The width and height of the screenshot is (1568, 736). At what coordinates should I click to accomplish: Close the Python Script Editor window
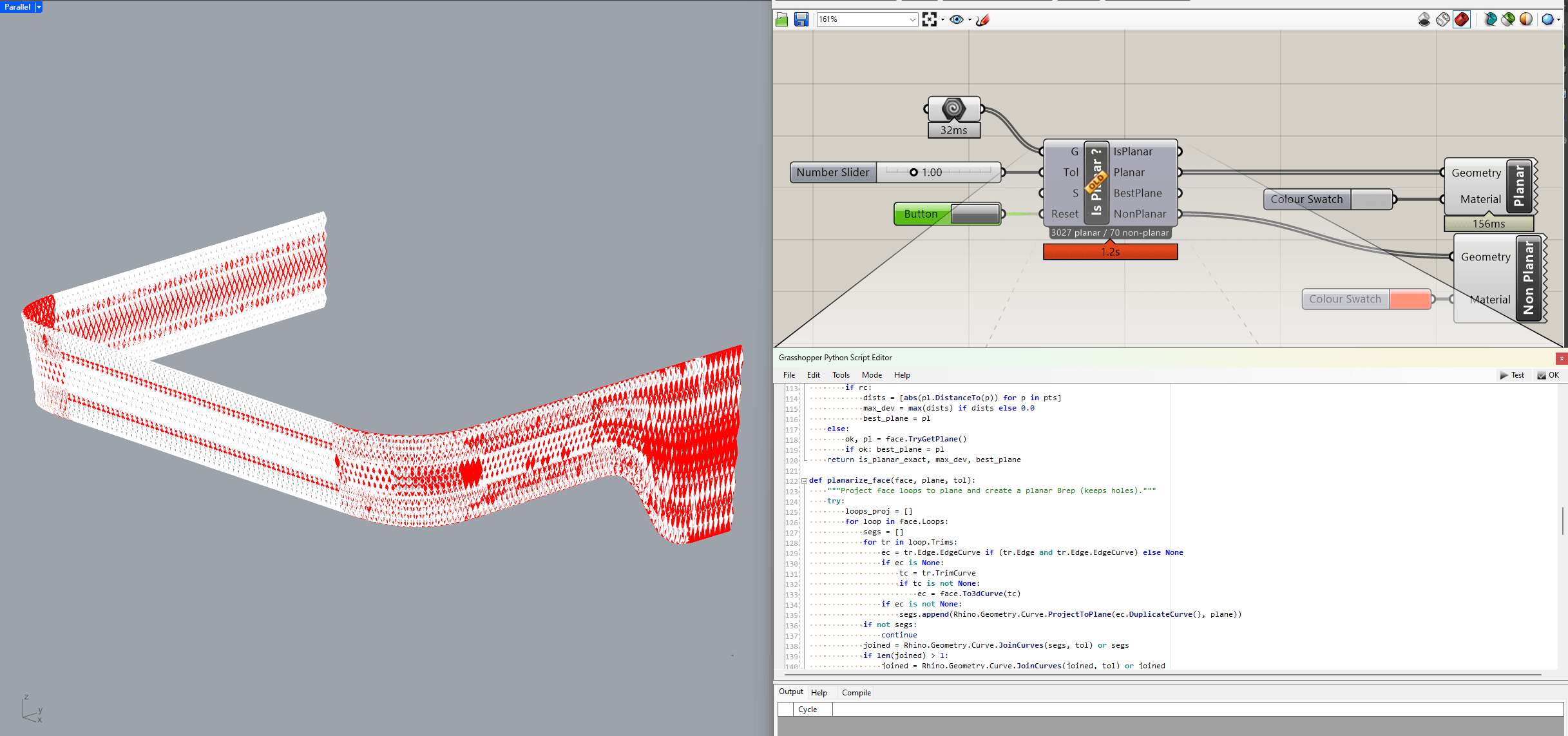(x=1562, y=358)
